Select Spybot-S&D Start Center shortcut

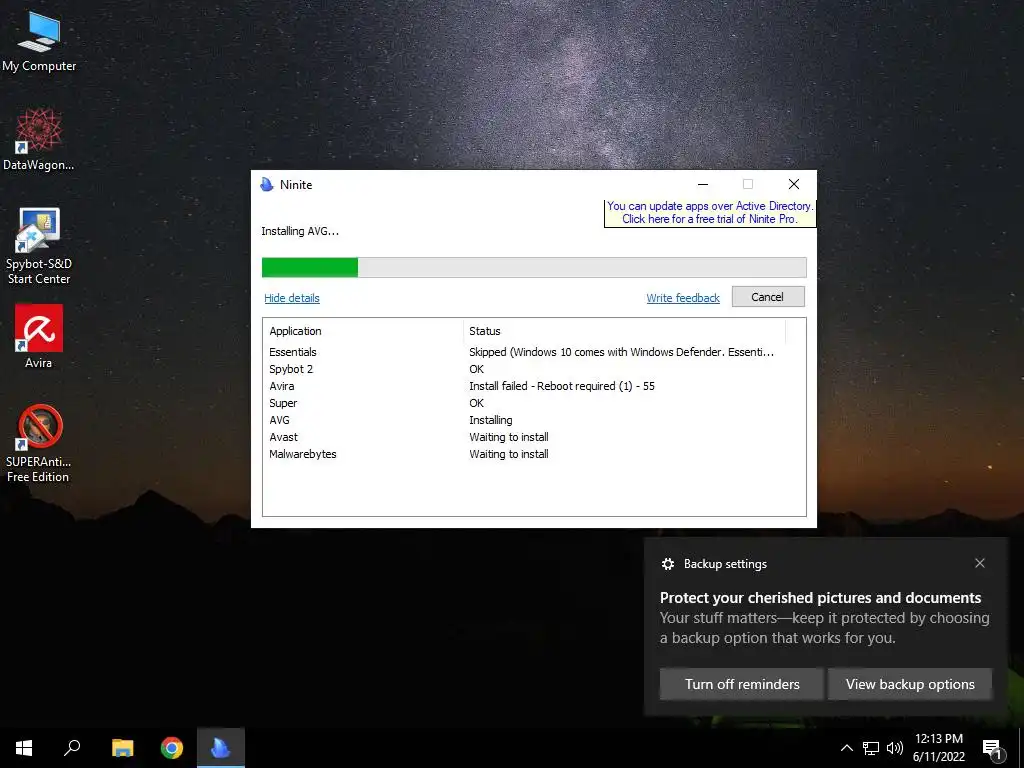pos(39,246)
